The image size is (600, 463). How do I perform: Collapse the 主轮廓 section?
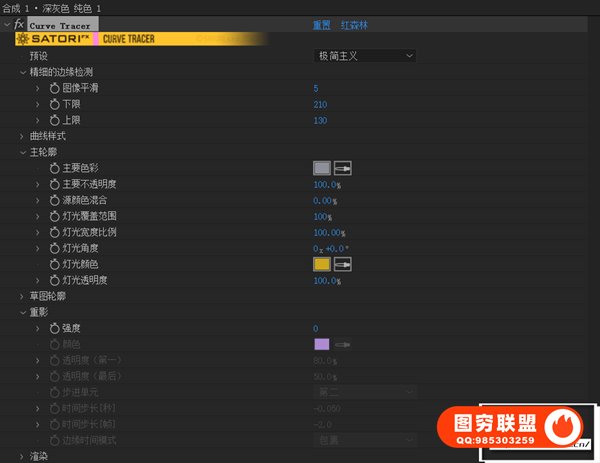pos(22,152)
